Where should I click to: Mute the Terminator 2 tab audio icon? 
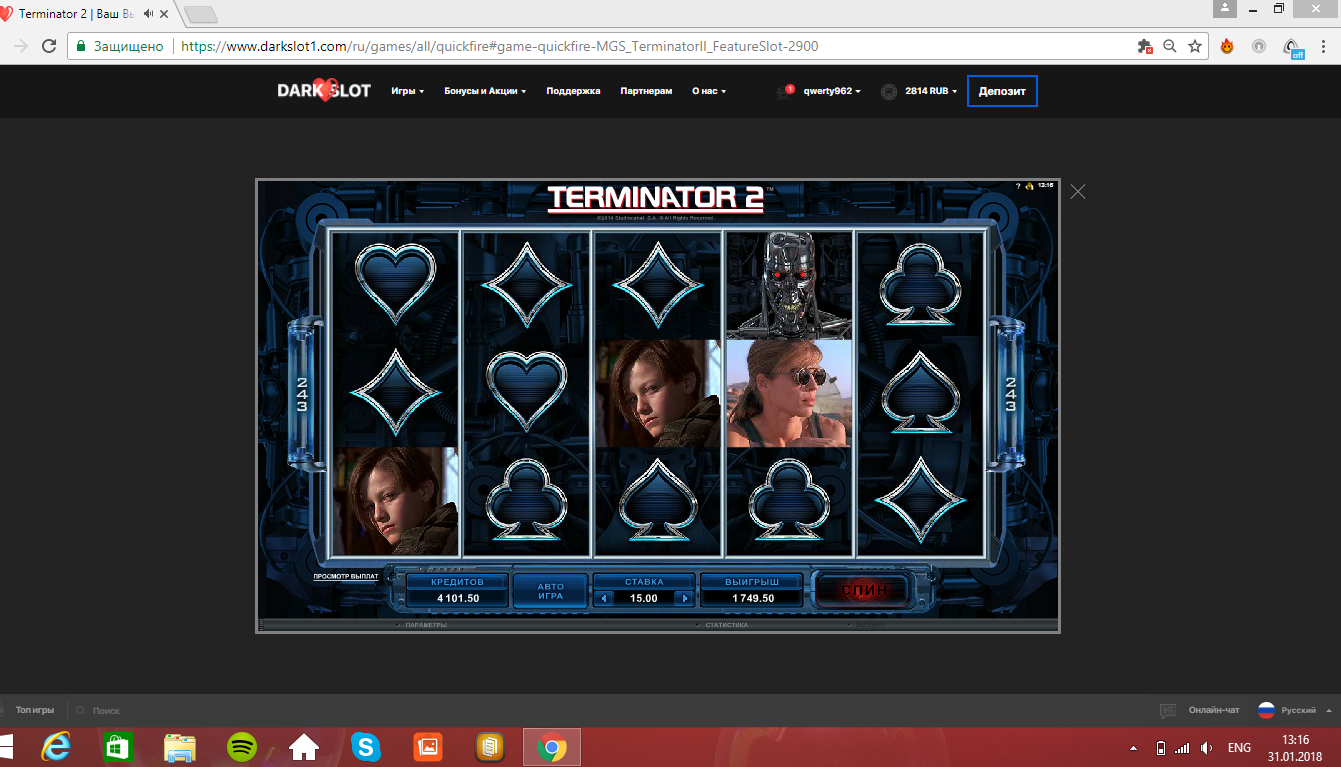(149, 14)
